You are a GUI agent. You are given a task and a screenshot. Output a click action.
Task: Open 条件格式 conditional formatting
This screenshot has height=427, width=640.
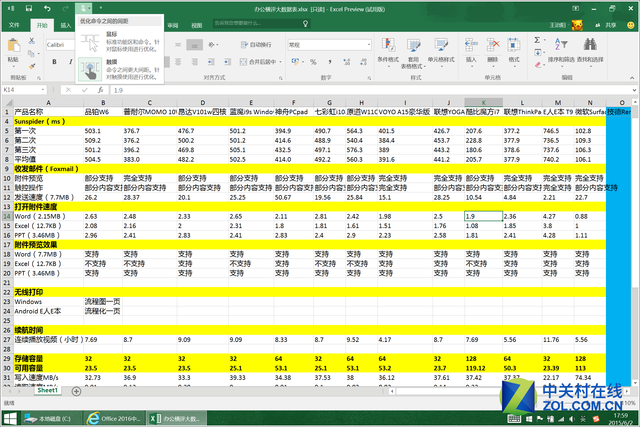point(388,53)
